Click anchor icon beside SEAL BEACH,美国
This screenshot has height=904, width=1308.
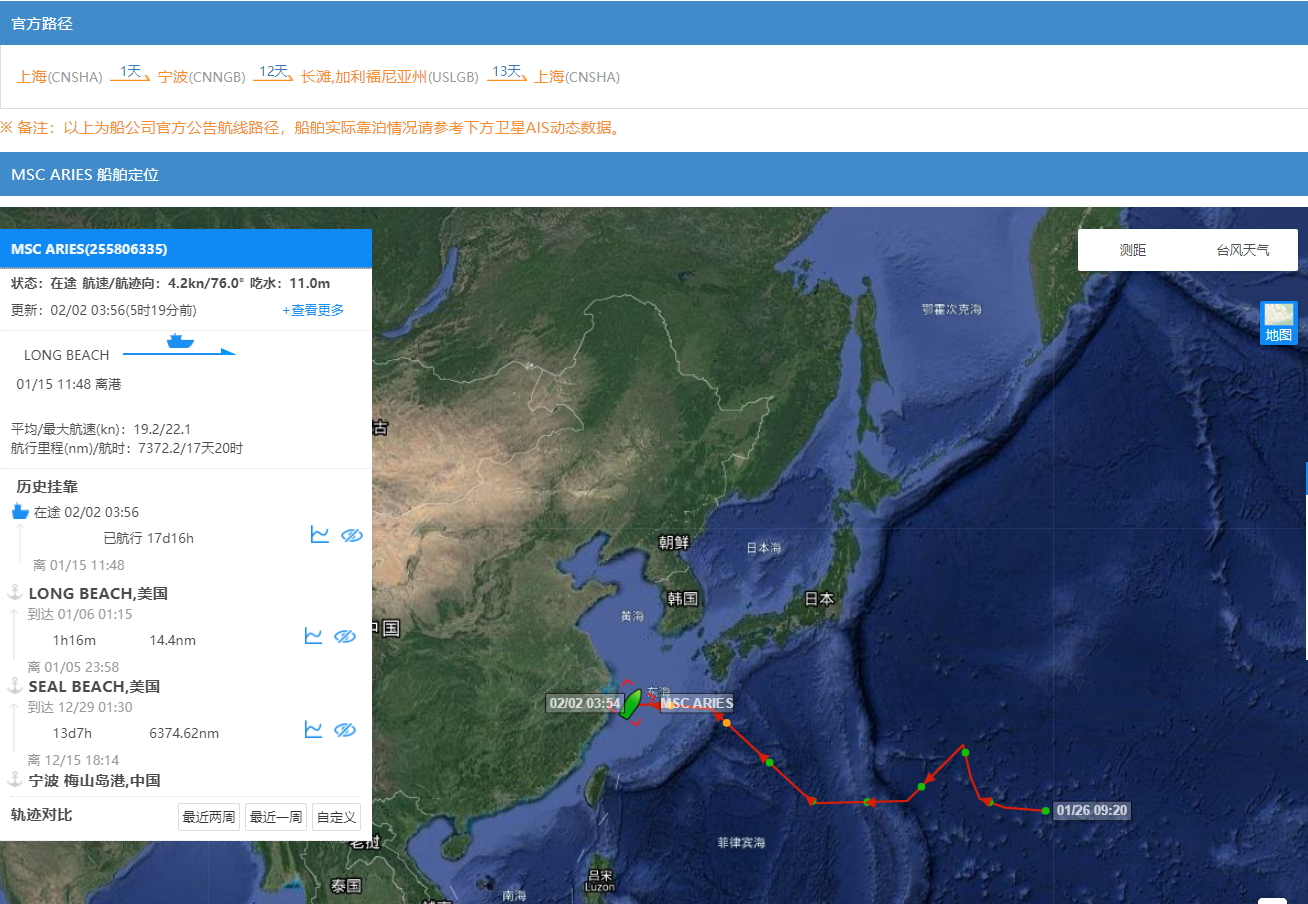15,685
